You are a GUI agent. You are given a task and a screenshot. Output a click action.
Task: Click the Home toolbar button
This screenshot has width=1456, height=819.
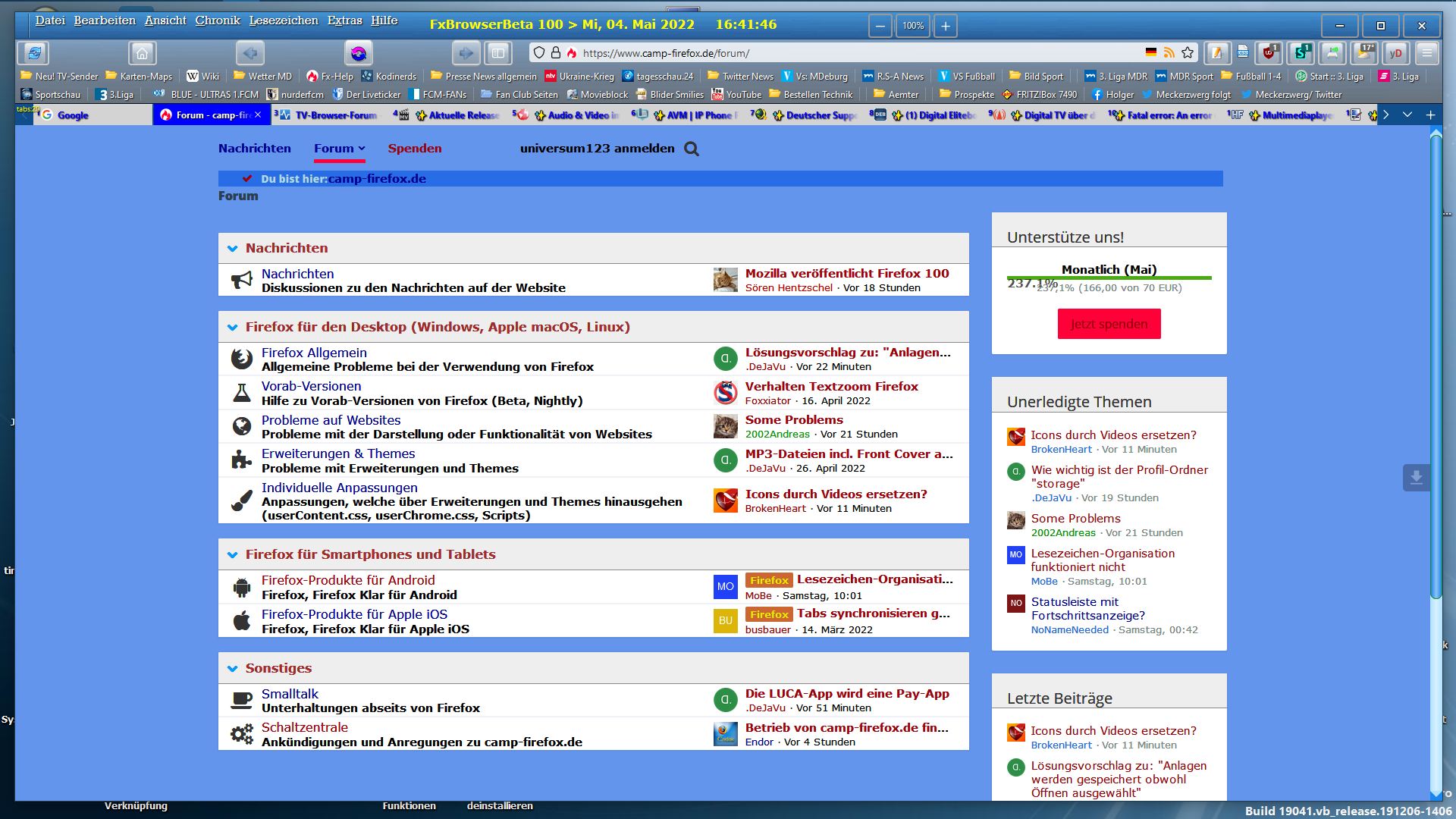(x=142, y=53)
